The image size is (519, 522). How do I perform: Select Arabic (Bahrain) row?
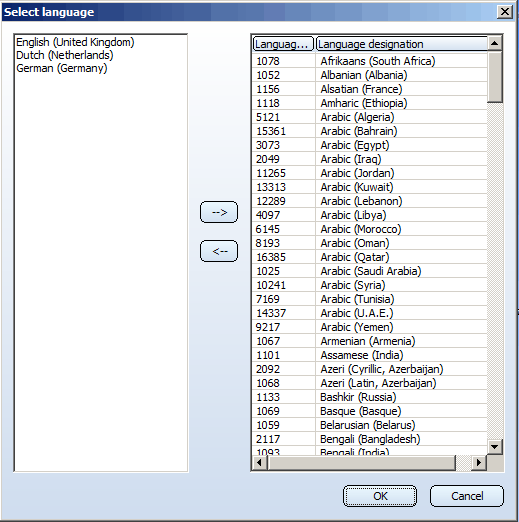370,131
